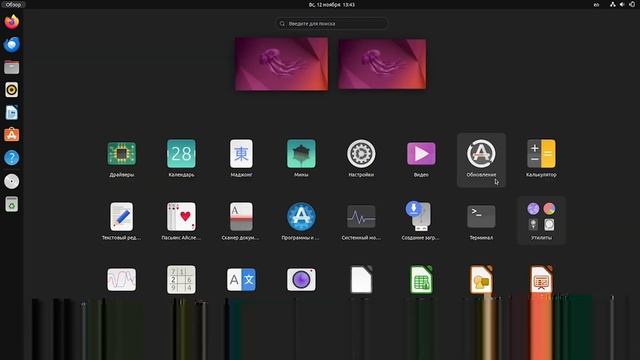Open the Language Support icon
Viewport: 640px width, 360px height.
(241, 280)
